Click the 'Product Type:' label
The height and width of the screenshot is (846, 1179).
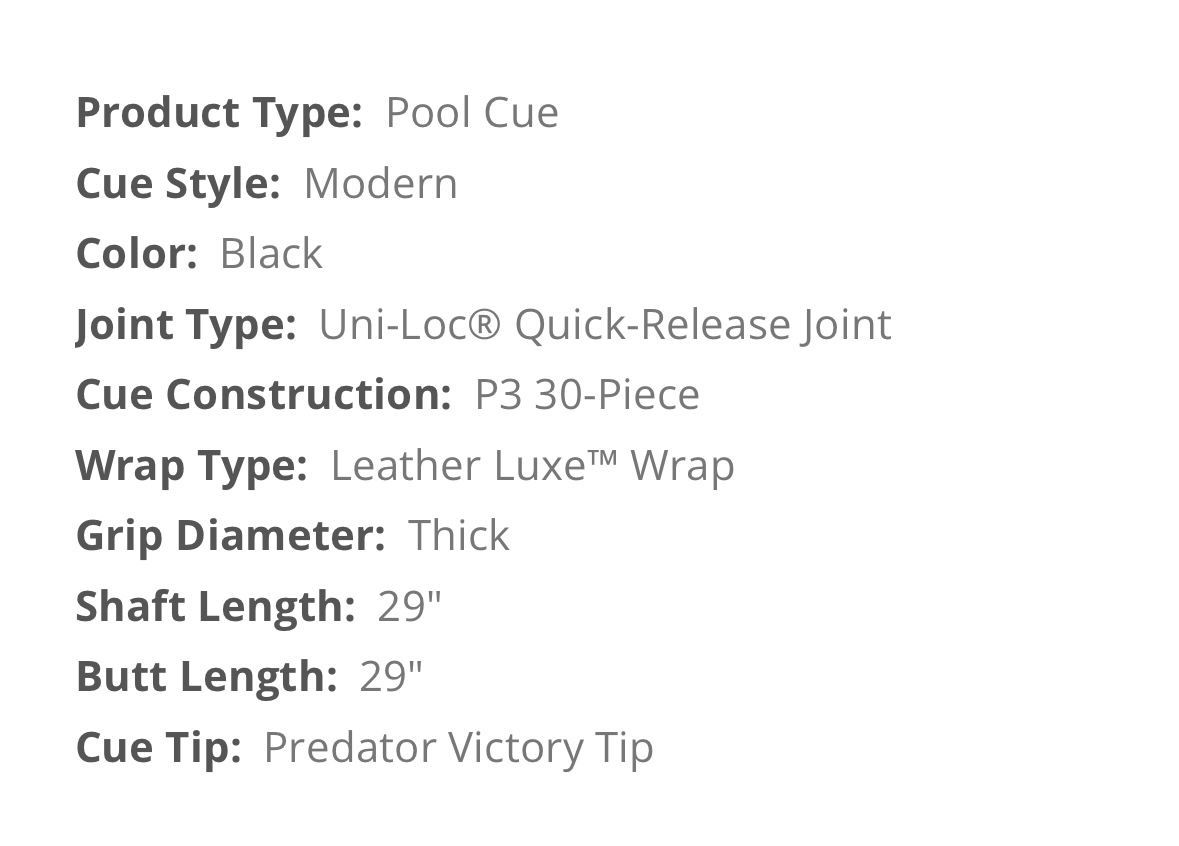click(218, 113)
